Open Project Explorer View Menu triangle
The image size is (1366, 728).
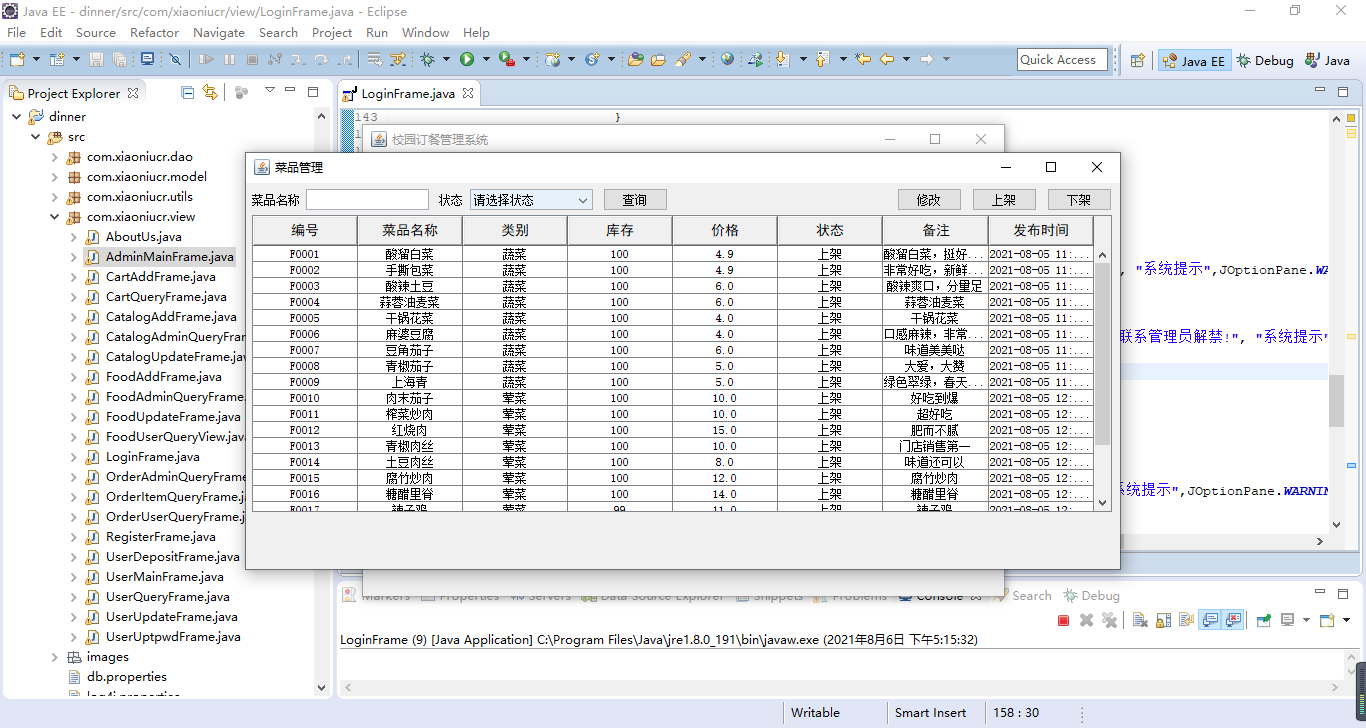[269, 91]
